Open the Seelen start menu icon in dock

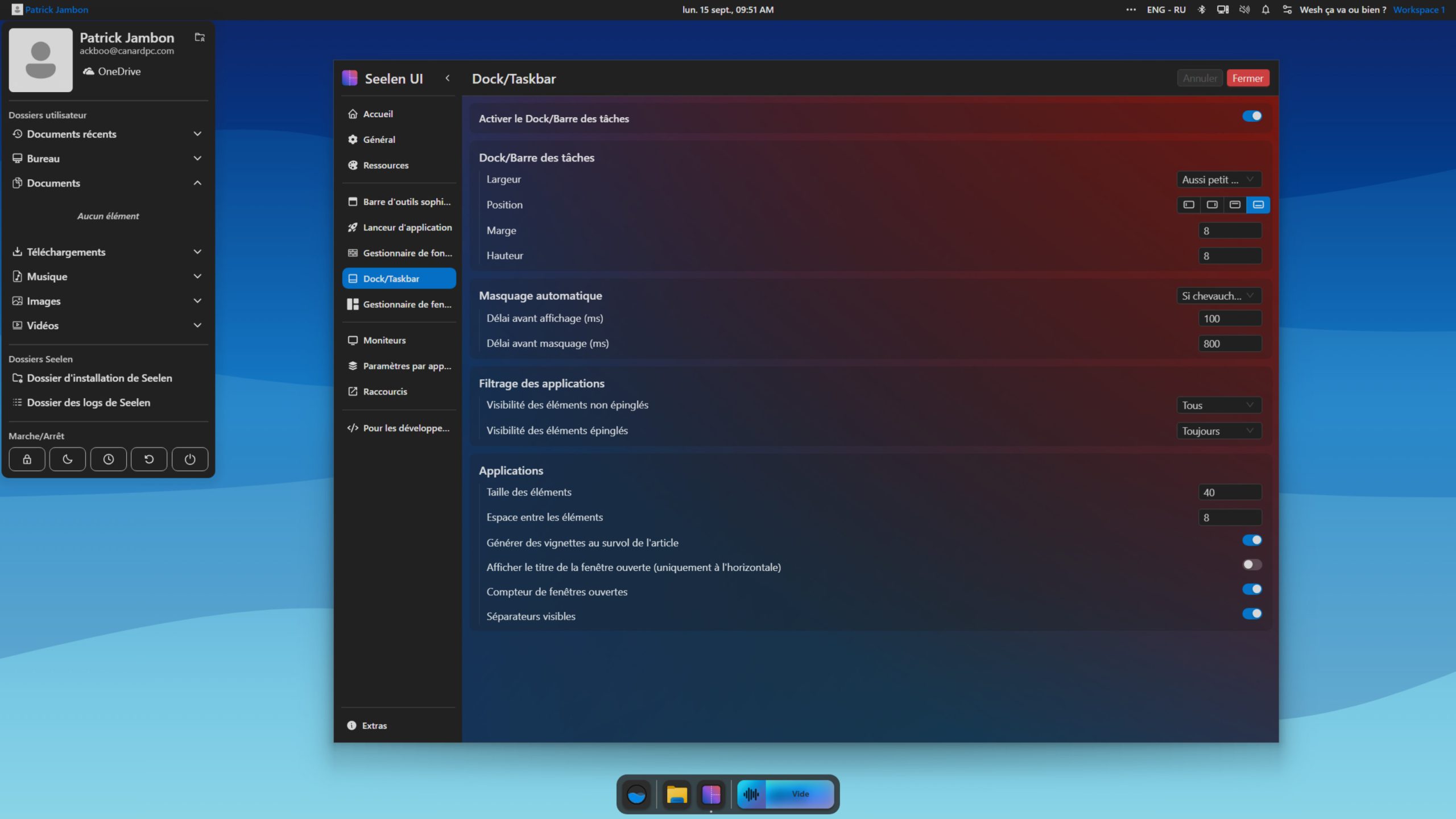click(x=636, y=794)
